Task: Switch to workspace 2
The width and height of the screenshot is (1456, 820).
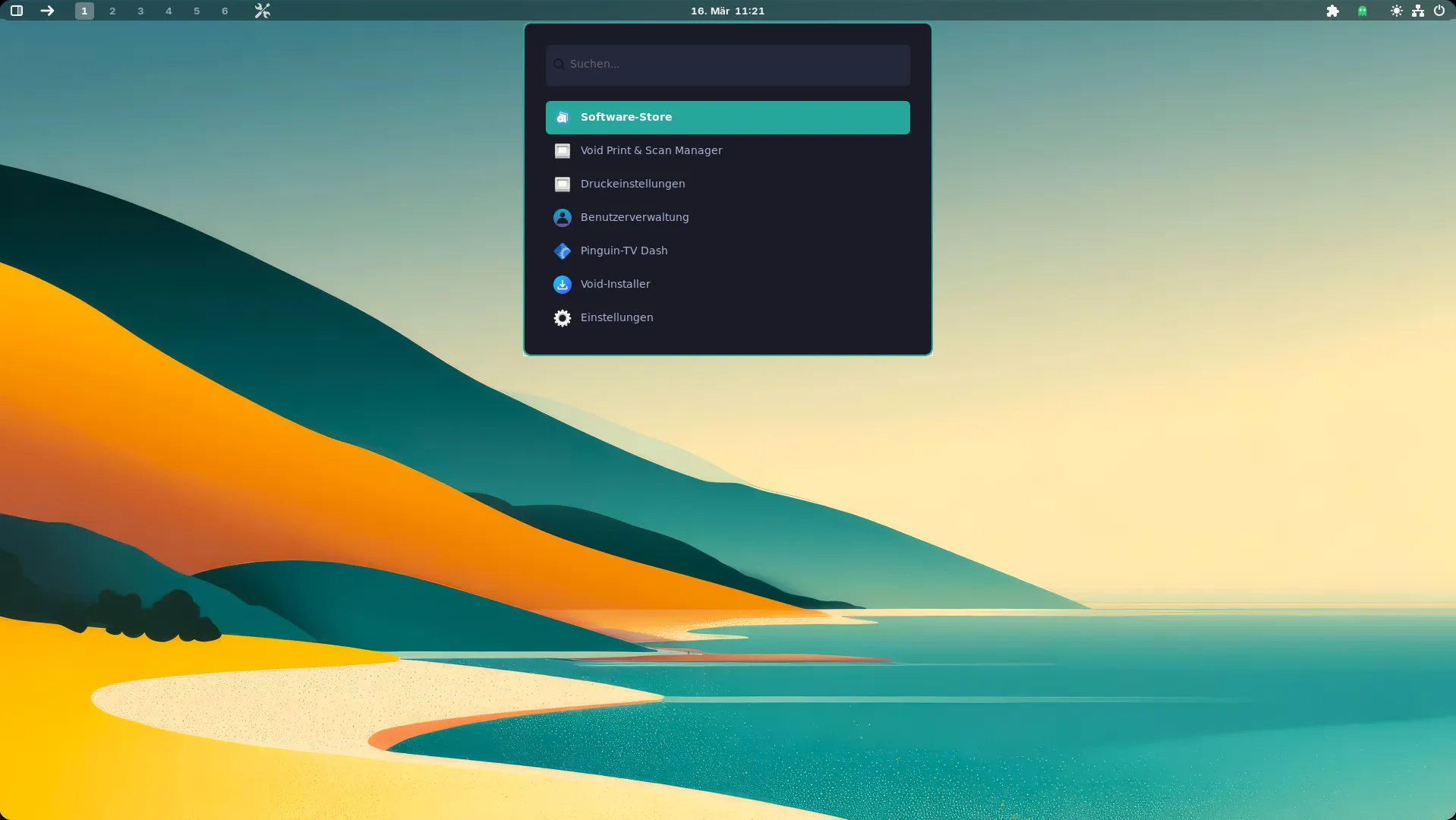Action: (112, 11)
